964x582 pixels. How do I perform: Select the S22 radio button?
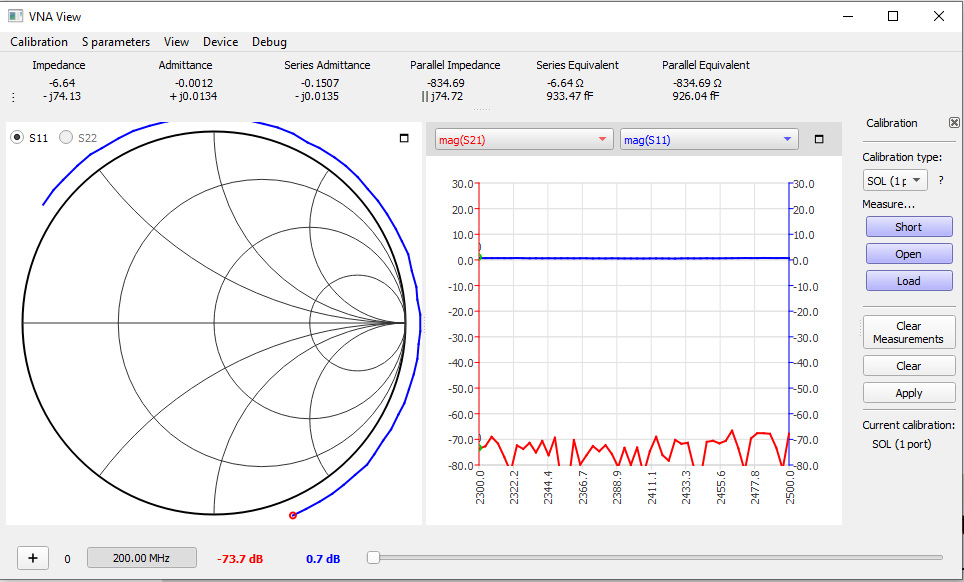tap(66, 138)
